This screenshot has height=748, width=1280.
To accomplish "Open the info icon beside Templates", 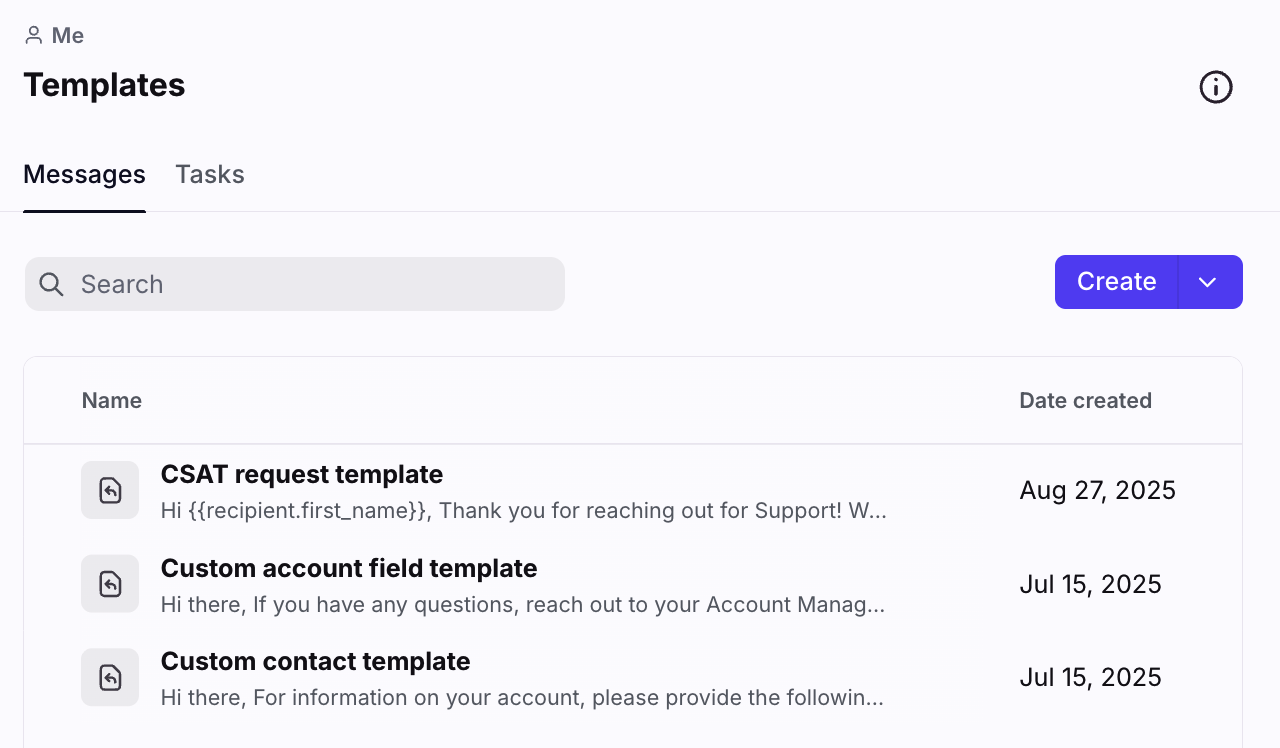I will (1215, 88).
